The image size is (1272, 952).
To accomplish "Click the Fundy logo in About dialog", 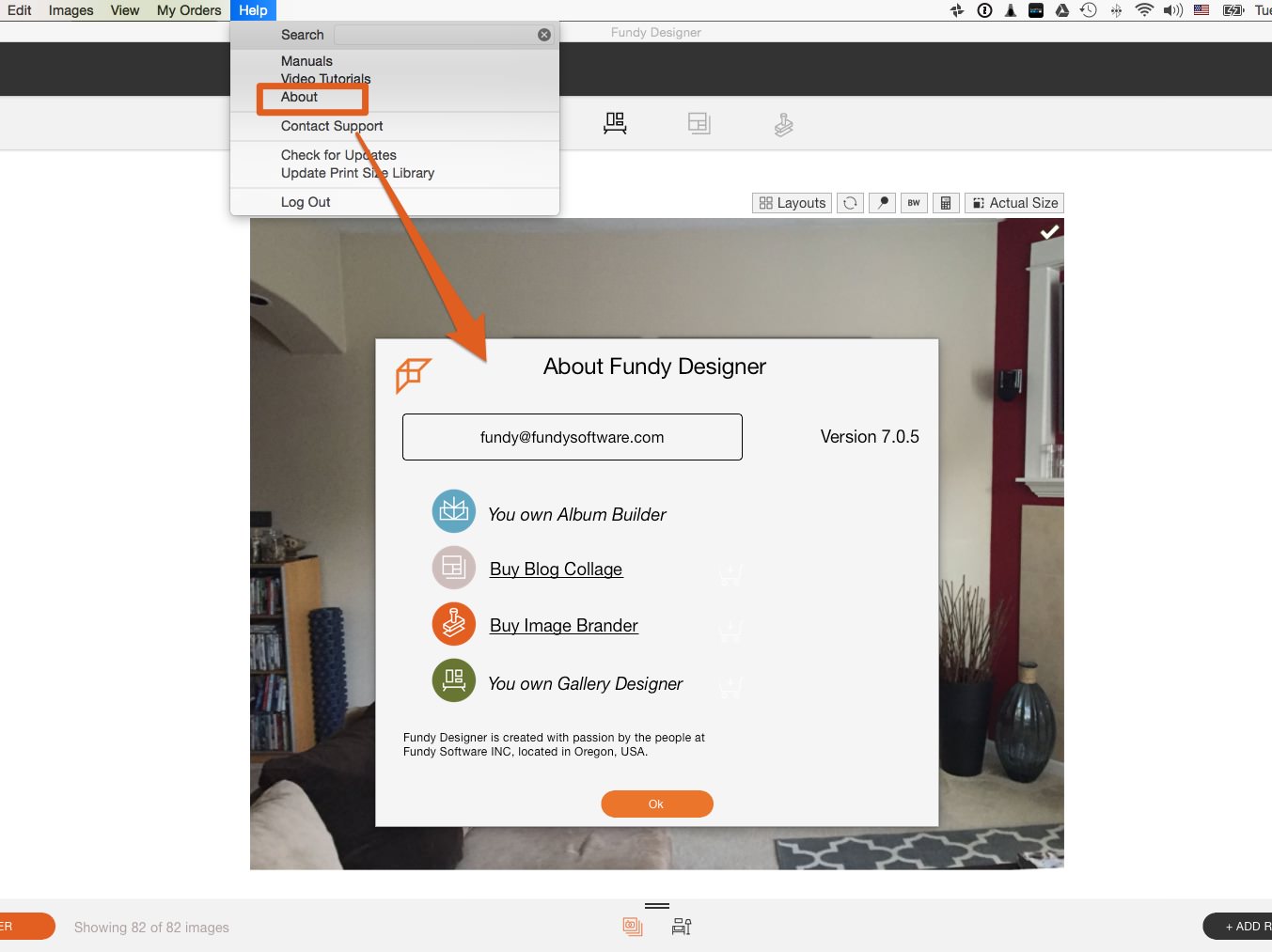I will 413,375.
